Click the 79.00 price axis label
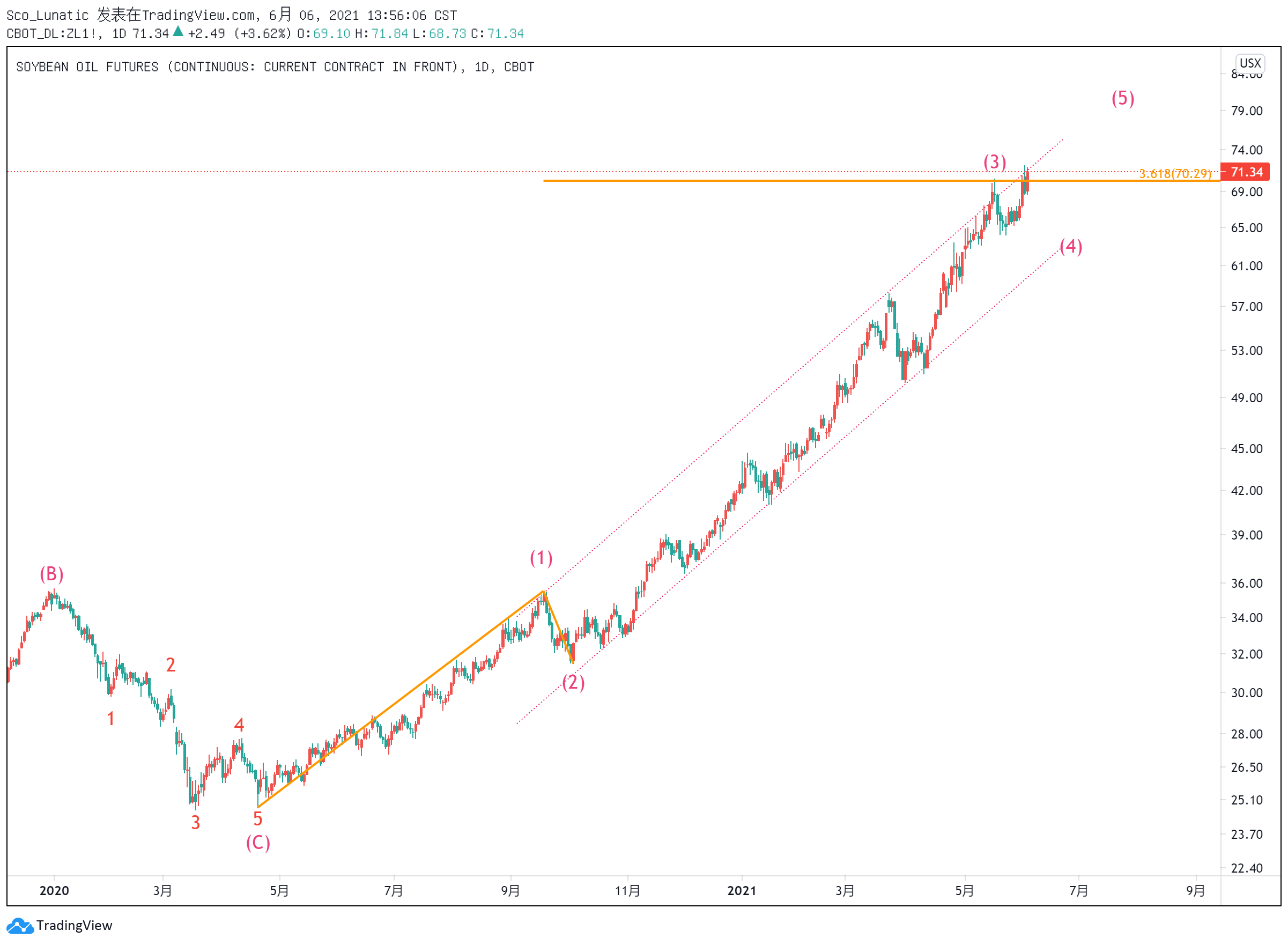Viewport: 1288px width, 945px height. (1247, 110)
